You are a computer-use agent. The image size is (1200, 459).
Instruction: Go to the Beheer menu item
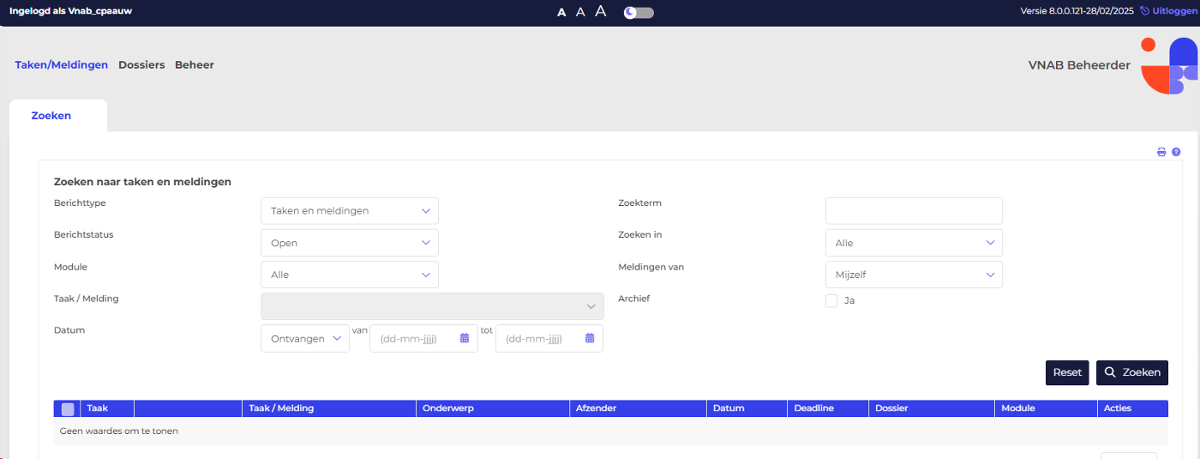[194, 65]
